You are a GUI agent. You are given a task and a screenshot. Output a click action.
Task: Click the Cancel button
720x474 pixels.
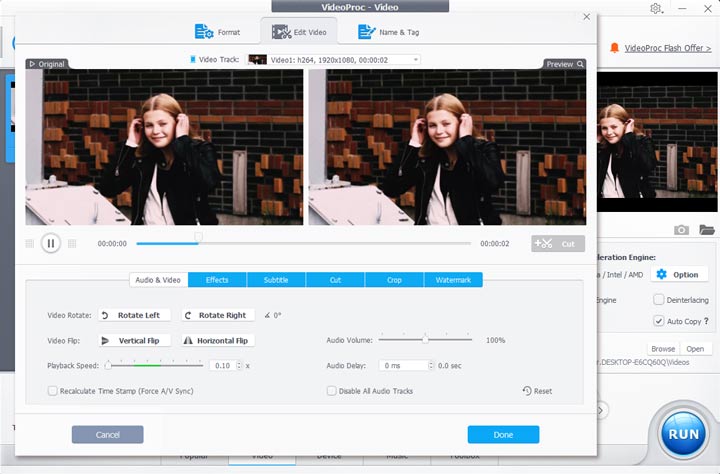107,434
